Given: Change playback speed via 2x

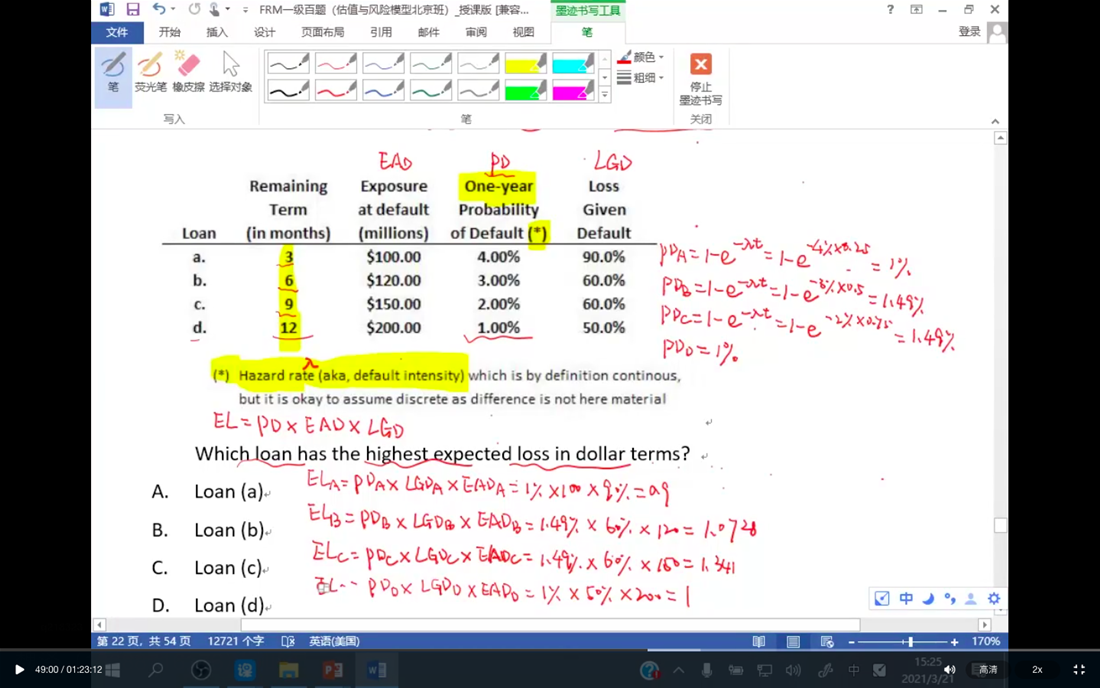Looking at the screenshot, I should click(1037, 670).
